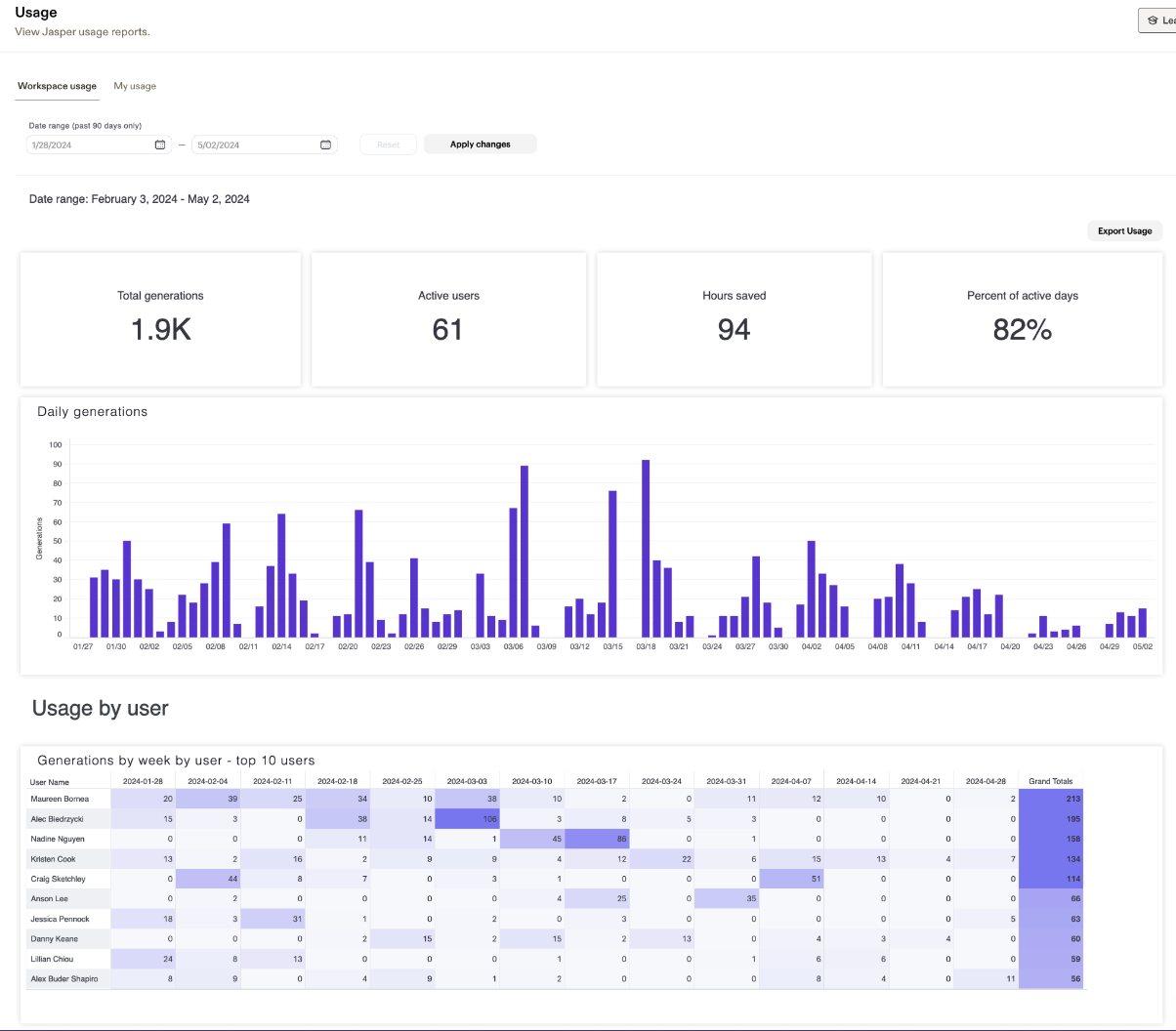Click the Total generations 1.9K card

(160, 319)
